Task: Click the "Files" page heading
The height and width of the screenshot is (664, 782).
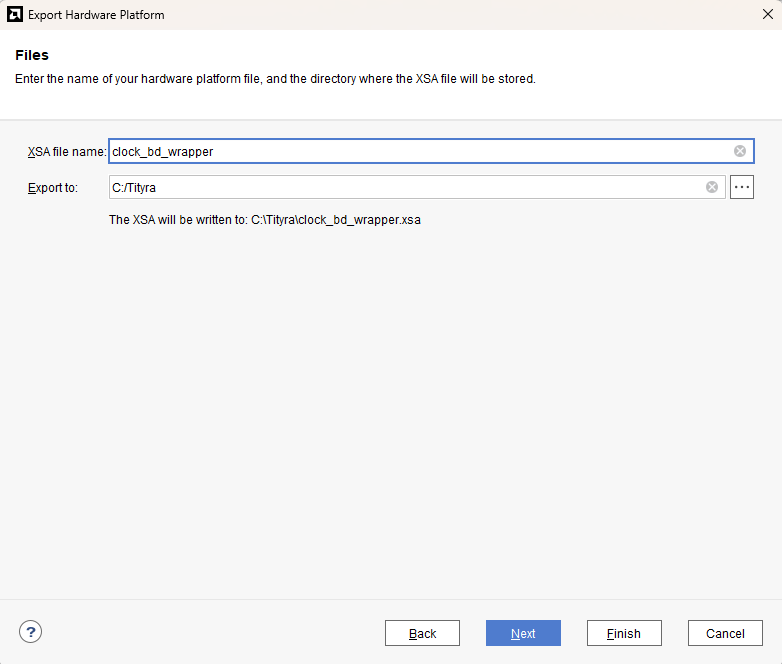Action: pyautogui.click(x=32, y=55)
